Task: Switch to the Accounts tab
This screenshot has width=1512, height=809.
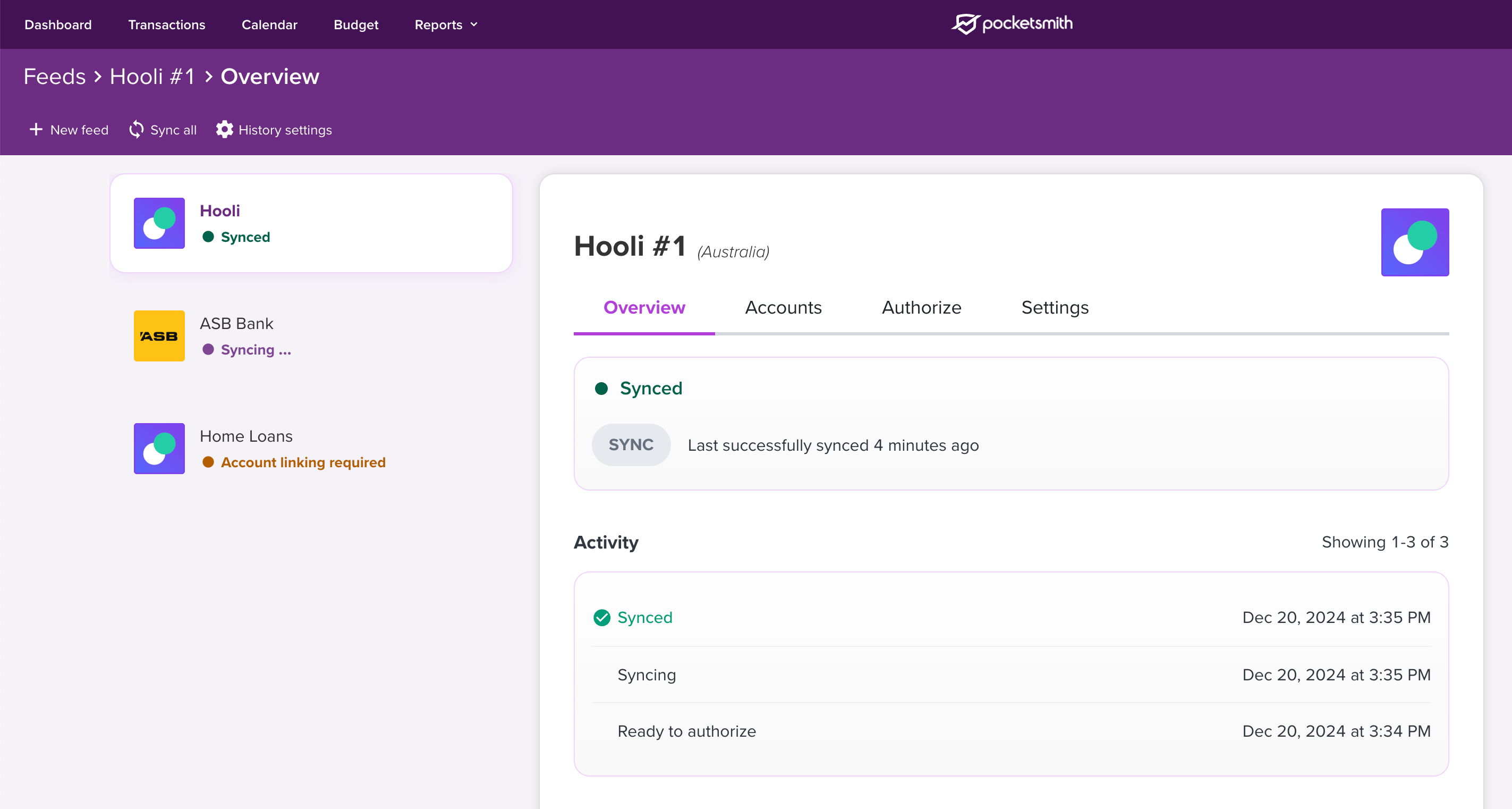Action: pyautogui.click(x=783, y=308)
